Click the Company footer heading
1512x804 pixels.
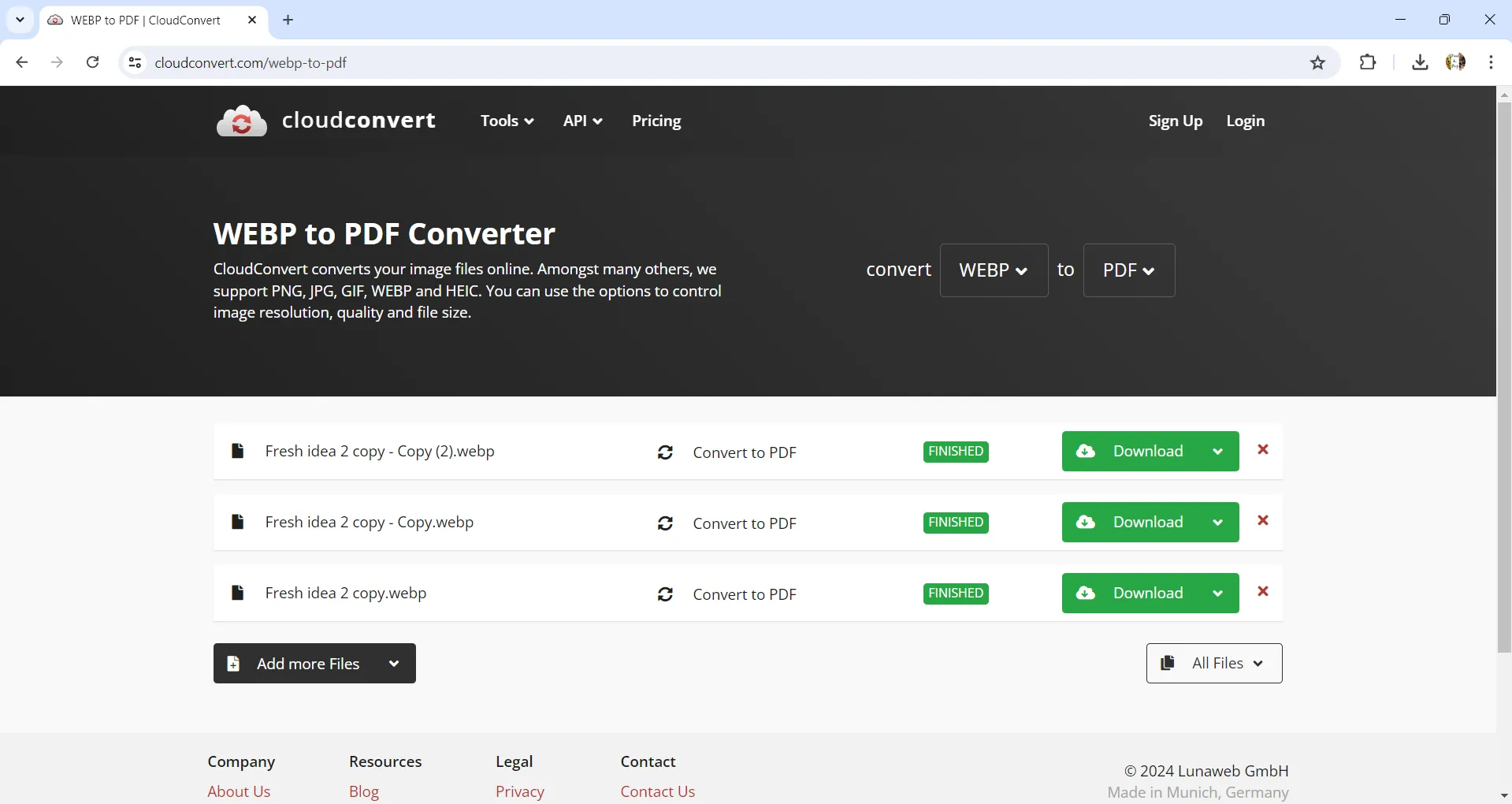[241, 761]
